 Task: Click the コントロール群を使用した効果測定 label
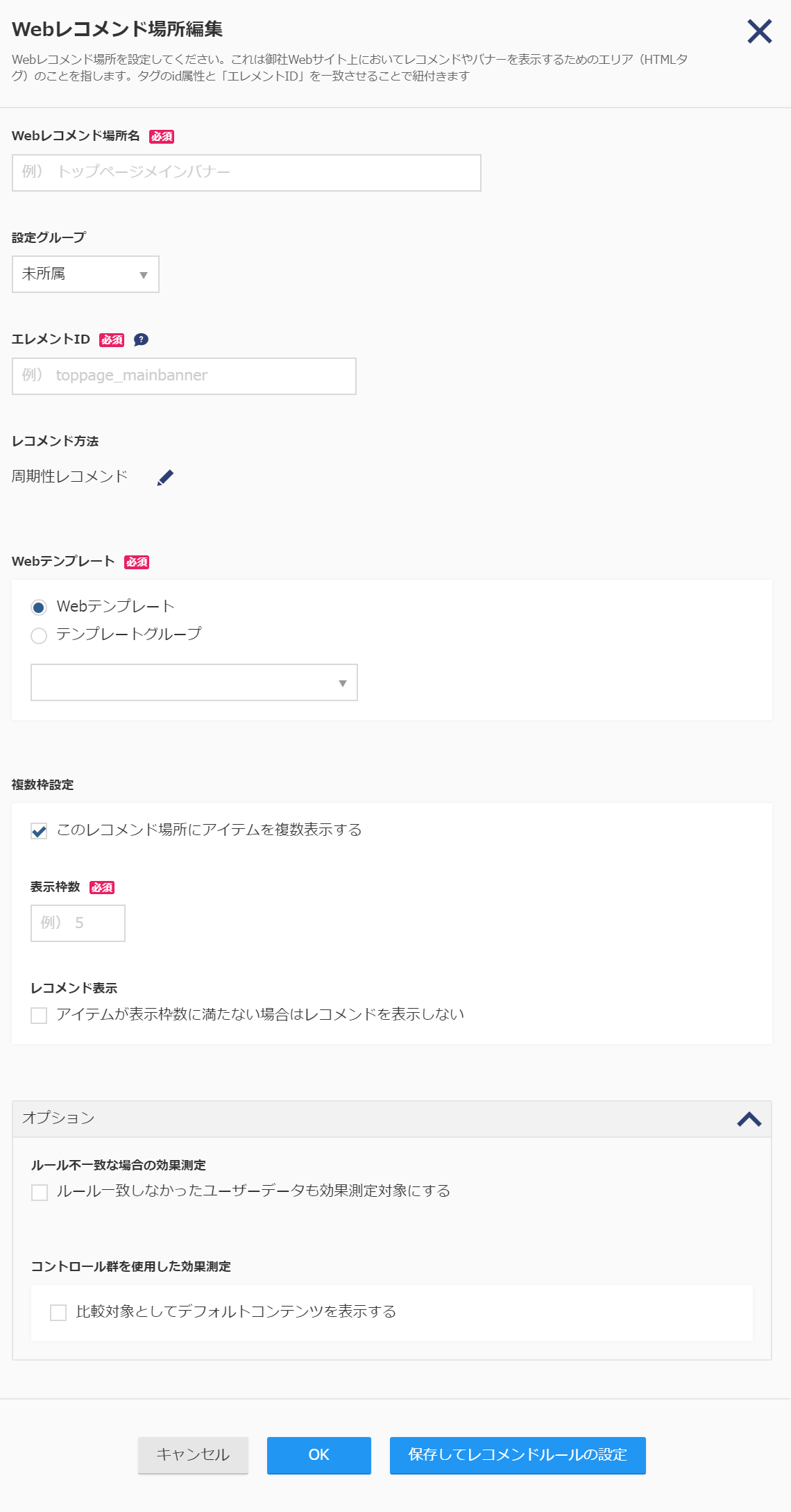point(131,1266)
